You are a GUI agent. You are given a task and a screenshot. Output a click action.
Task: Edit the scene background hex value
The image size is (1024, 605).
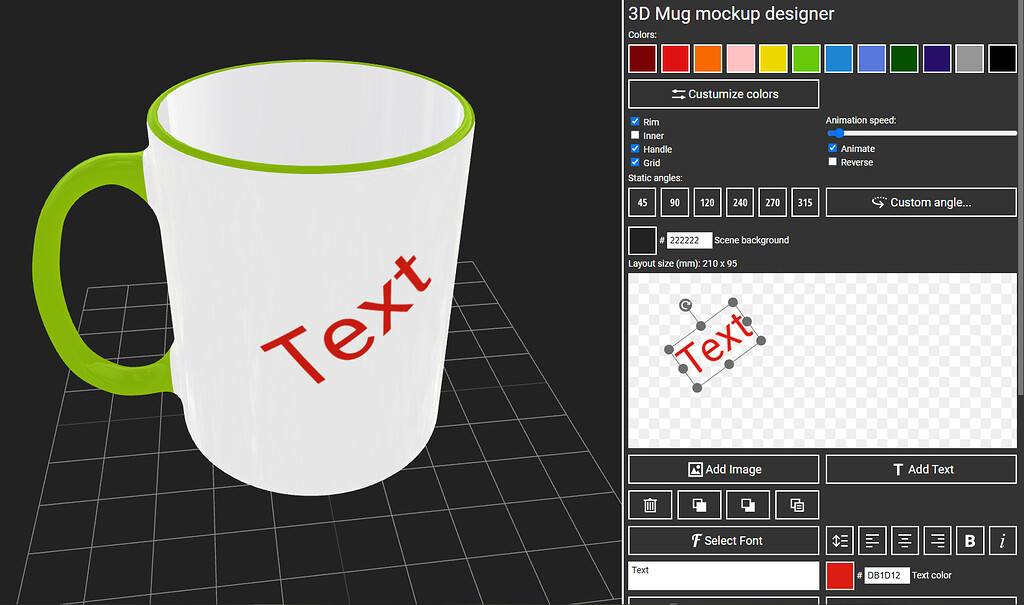pos(687,240)
